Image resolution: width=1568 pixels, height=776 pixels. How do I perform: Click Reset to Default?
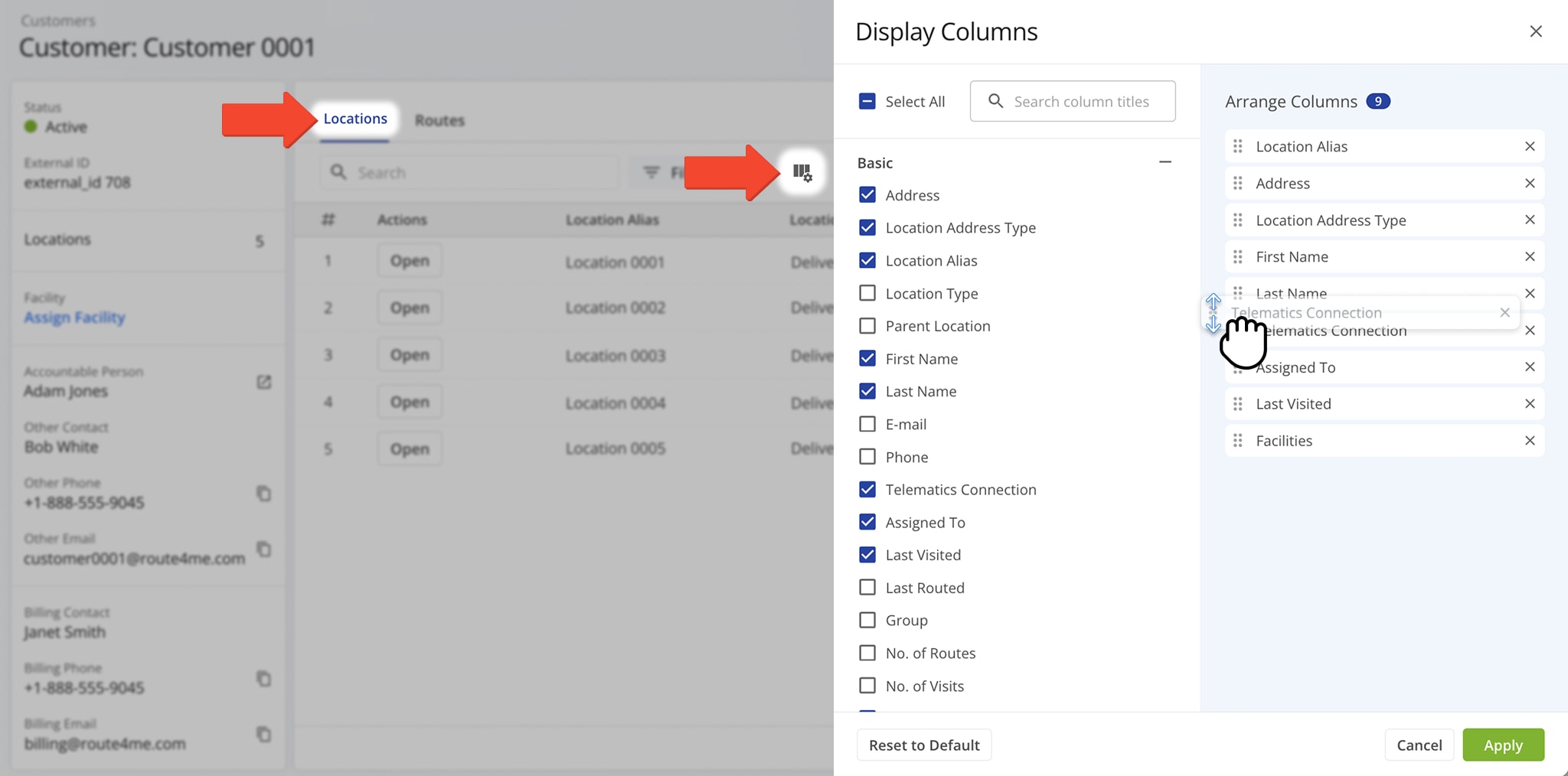[923, 745]
